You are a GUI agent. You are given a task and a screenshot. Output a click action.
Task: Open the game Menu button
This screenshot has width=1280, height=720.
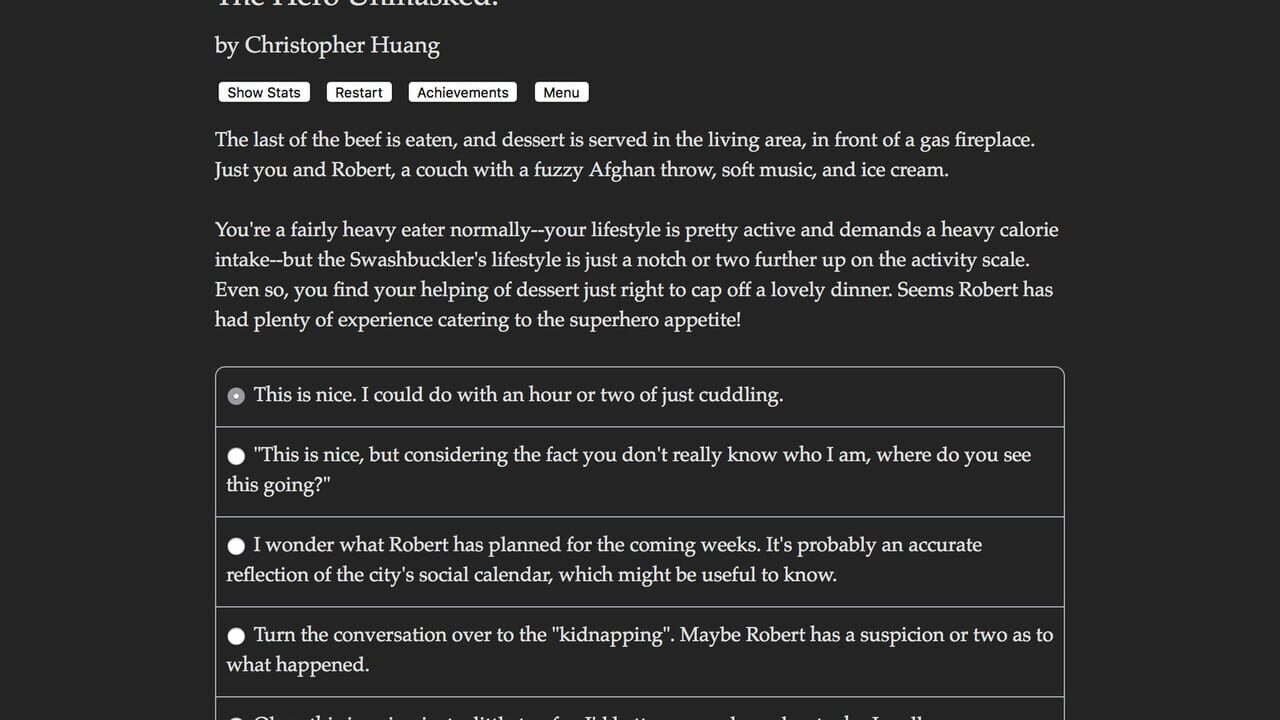562,92
